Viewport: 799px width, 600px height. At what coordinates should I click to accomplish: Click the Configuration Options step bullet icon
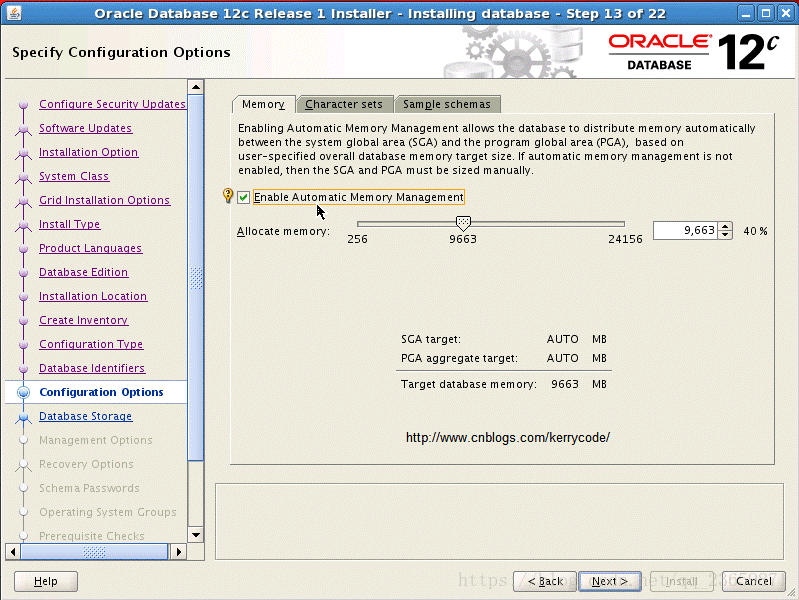click(23, 392)
